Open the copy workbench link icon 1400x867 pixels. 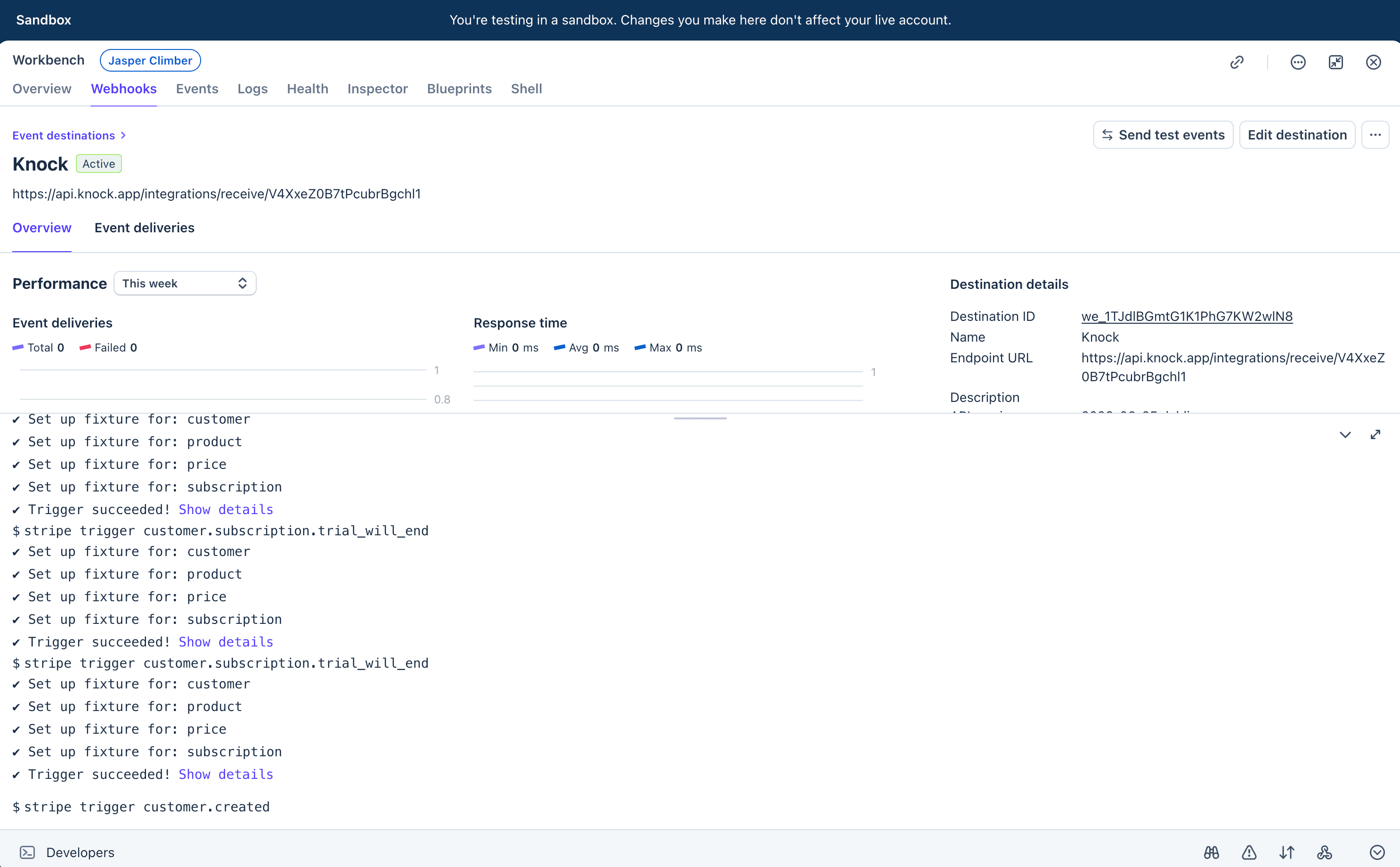(1237, 62)
